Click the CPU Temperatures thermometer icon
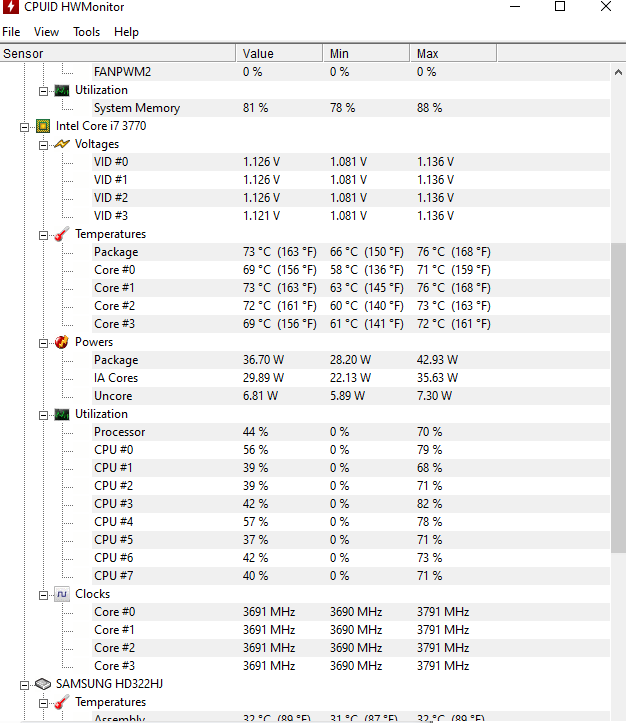This screenshot has height=723, width=626. click(62, 234)
